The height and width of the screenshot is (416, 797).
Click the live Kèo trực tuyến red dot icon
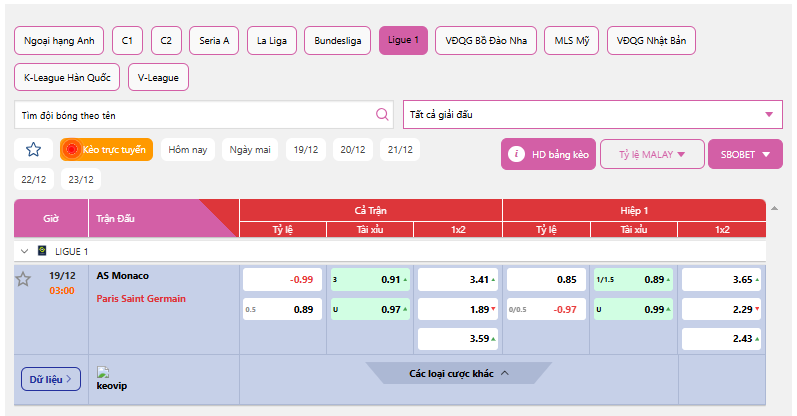[x=72, y=150]
